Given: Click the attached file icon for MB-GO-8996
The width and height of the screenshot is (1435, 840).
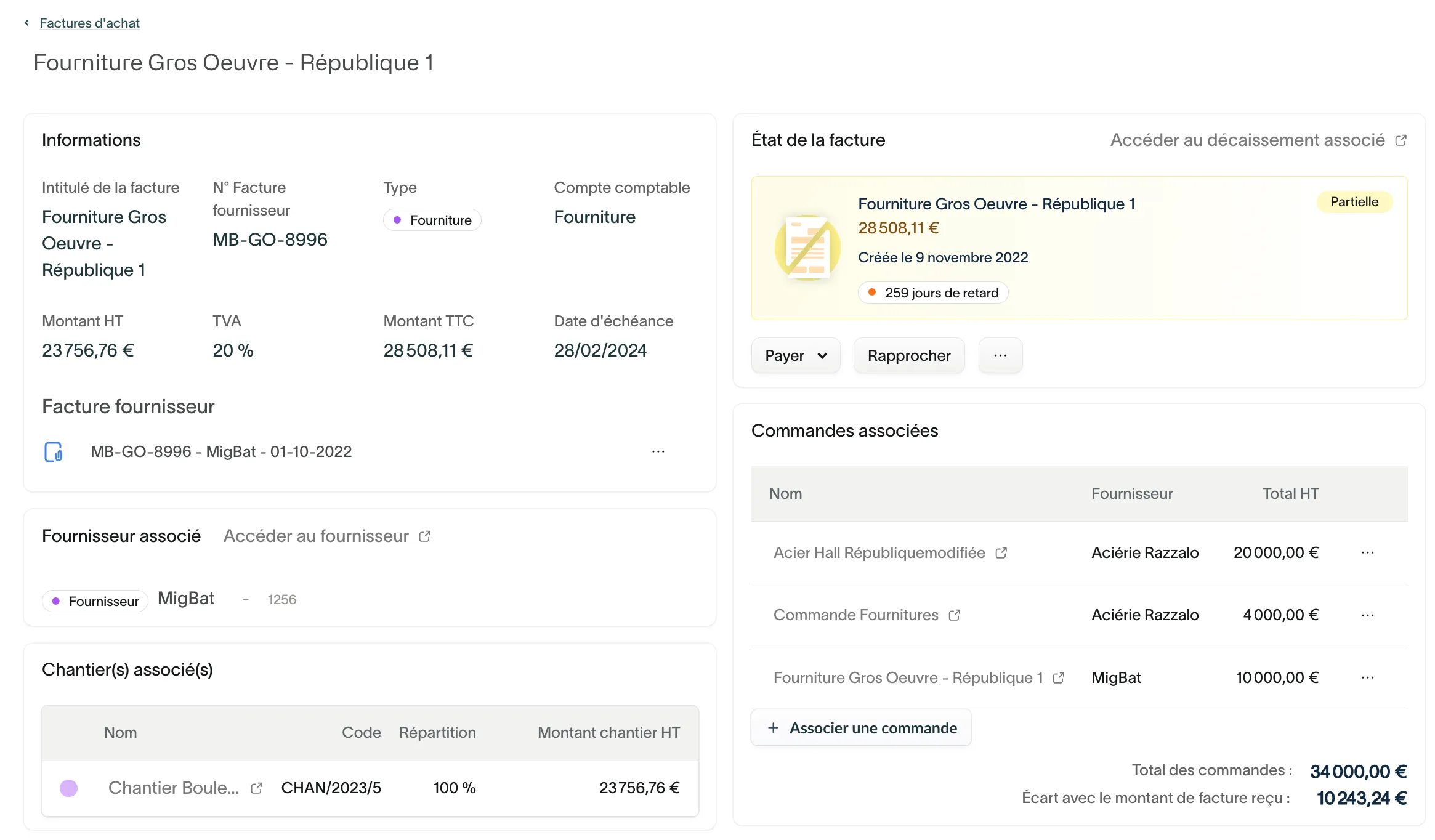Looking at the screenshot, I should click(x=54, y=452).
